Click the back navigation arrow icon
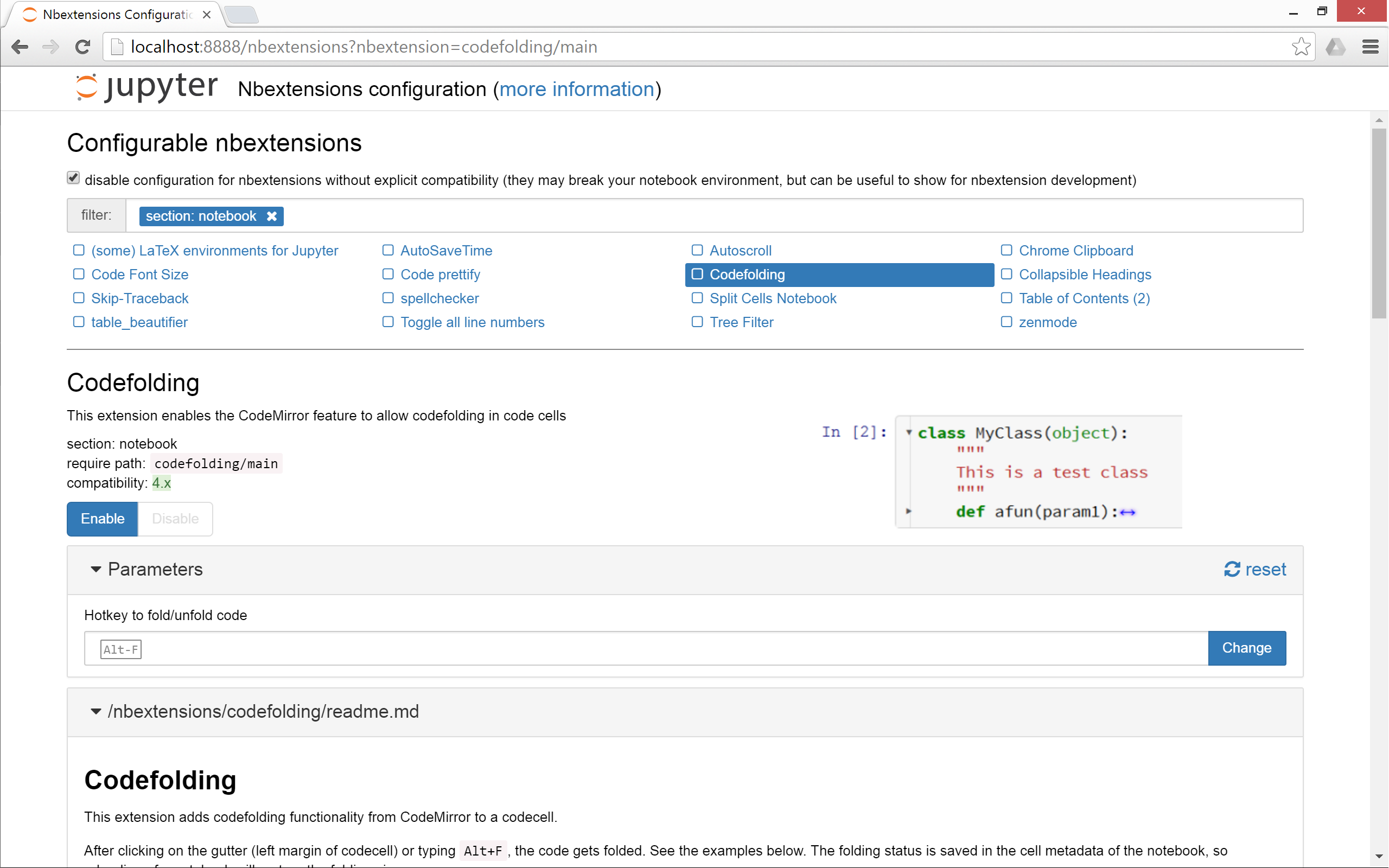 click(x=21, y=46)
